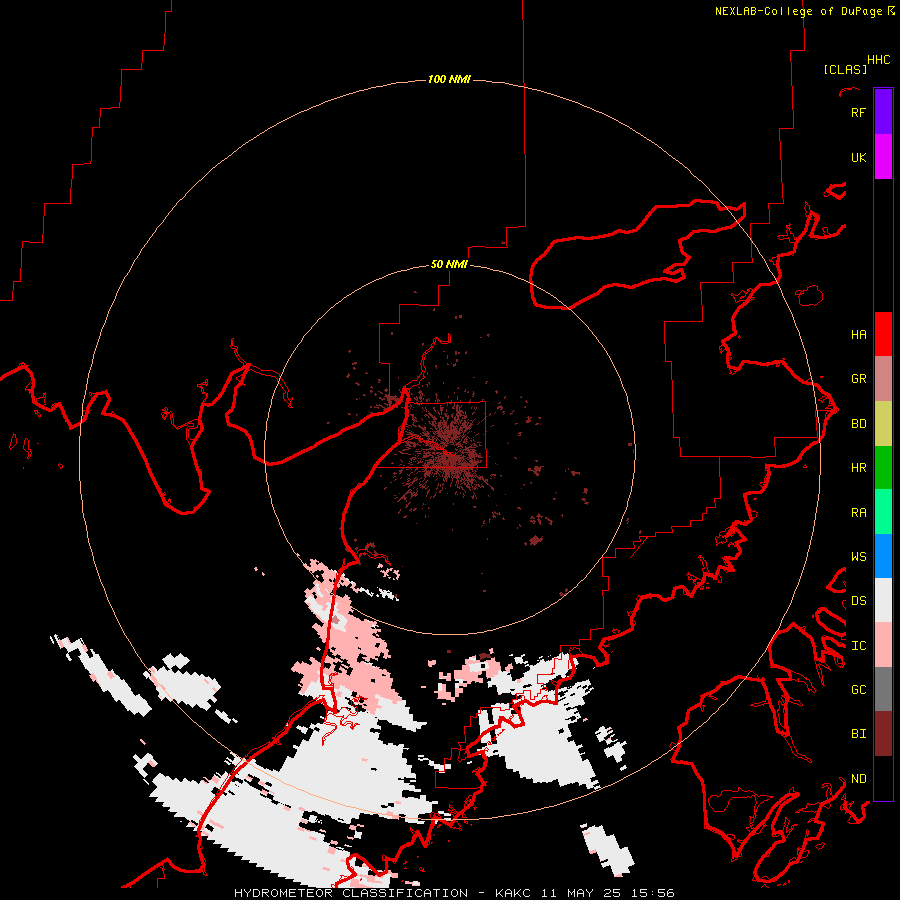The width and height of the screenshot is (900, 900).
Task: Select the GC gray legend swatch
Action: pyautogui.click(x=883, y=689)
